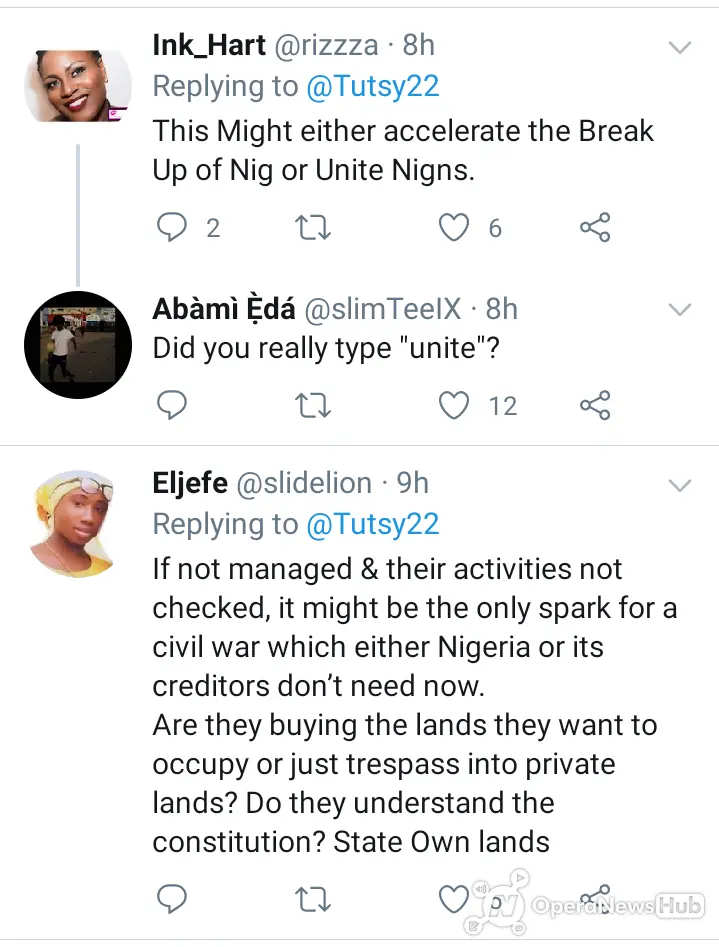Reply to Ink_Hart's tweet
The width and height of the screenshot is (719, 947).
[x=172, y=228]
